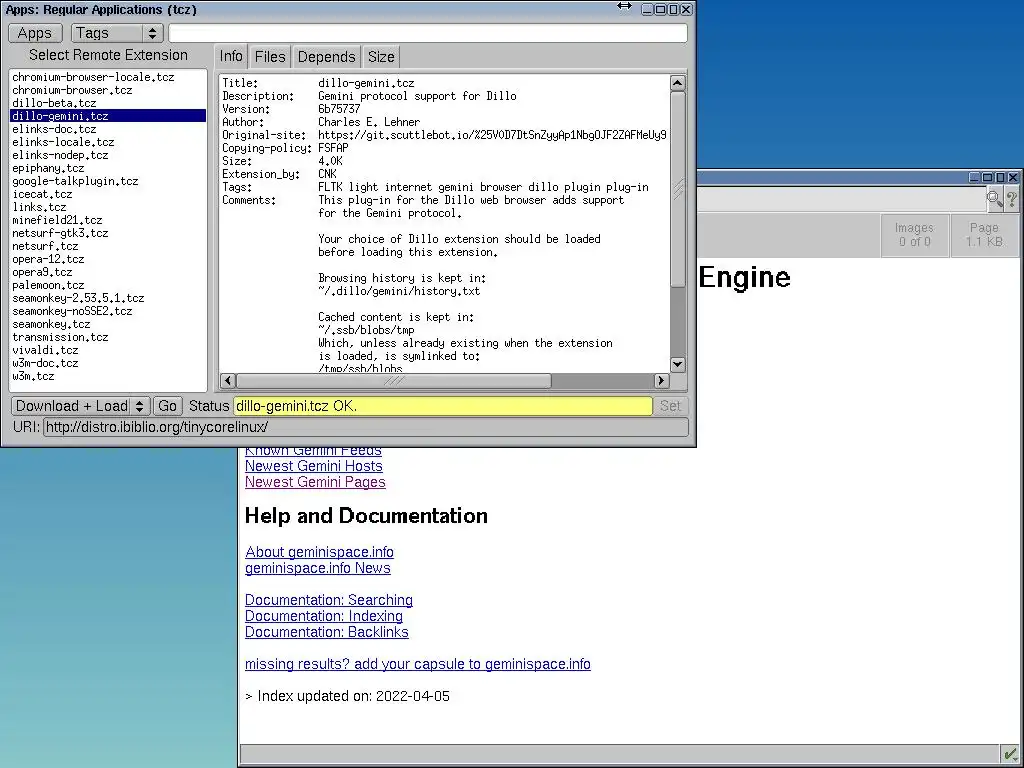Click the Set button

(671, 406)
